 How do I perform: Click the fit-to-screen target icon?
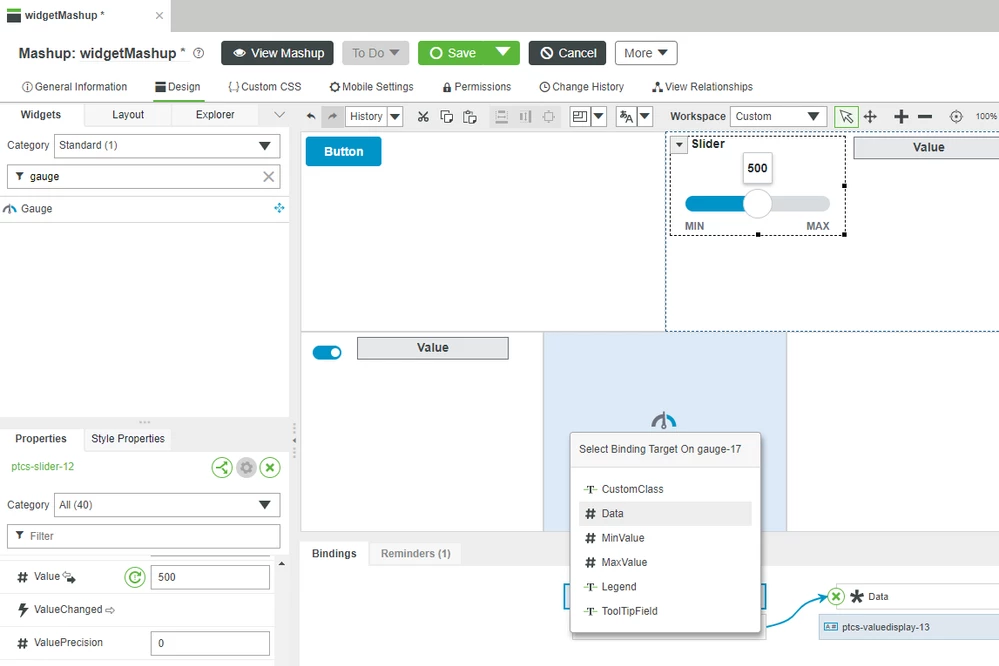point(956,117)
